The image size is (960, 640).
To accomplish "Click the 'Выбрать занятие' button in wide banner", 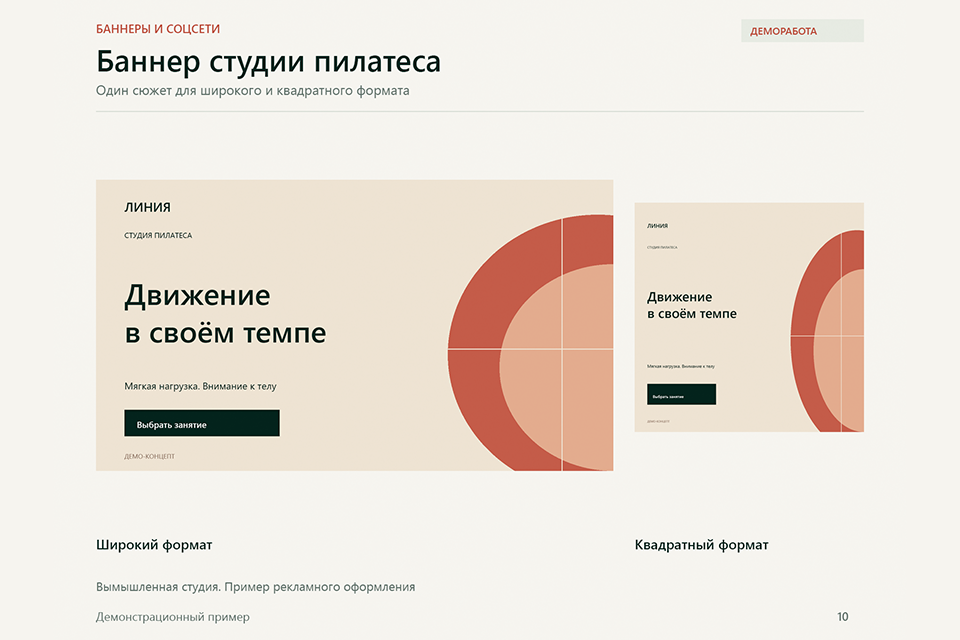I will [x=202, y=423].
